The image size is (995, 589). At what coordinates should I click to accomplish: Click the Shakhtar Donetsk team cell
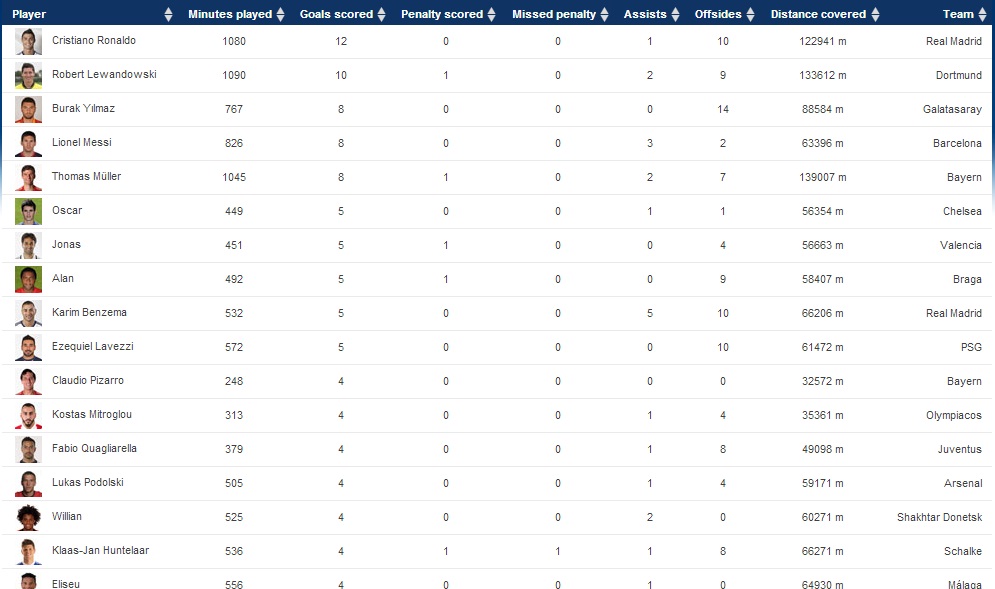940,517
